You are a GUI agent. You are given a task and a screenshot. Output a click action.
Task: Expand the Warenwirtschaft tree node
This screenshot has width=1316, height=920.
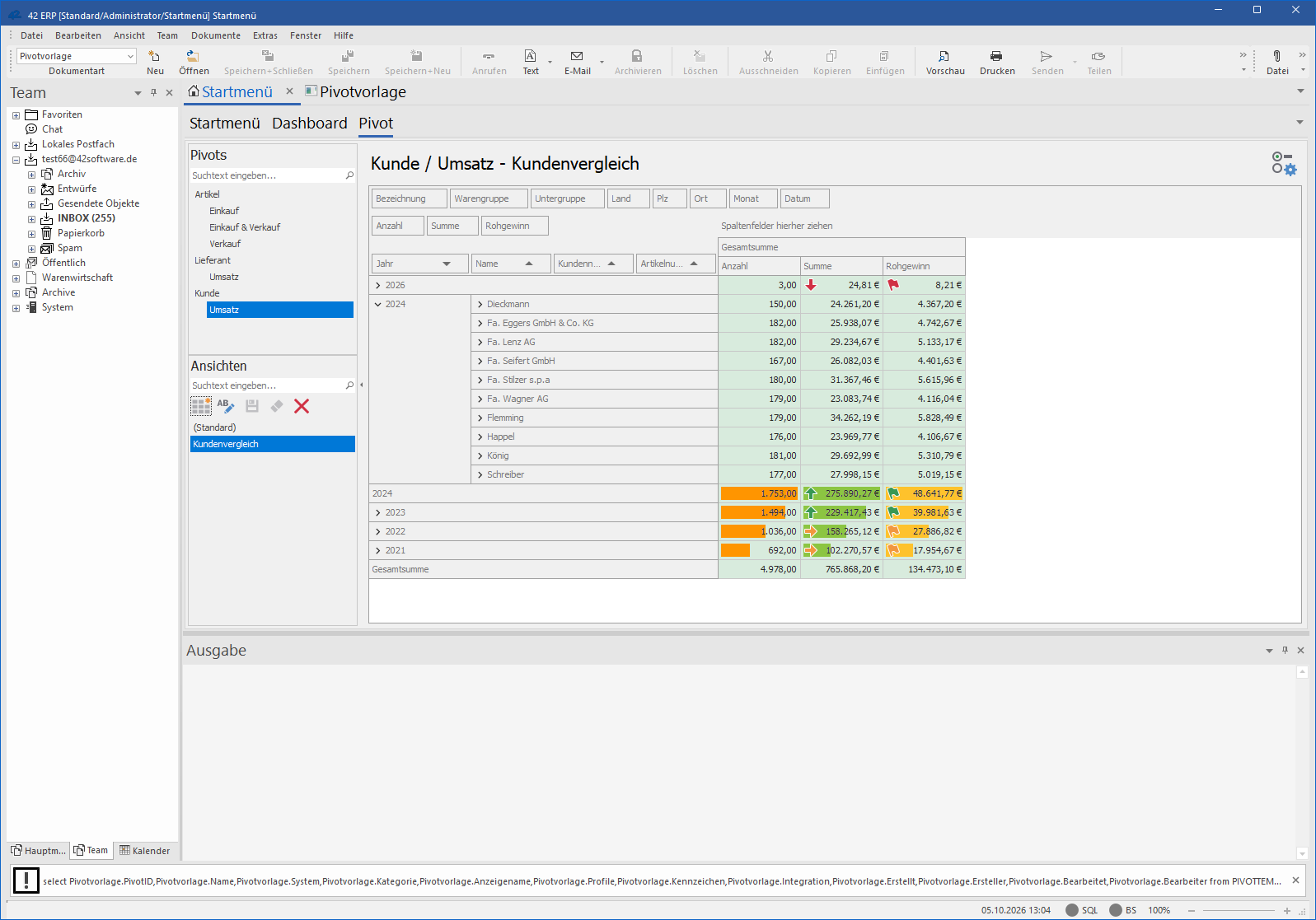click(x=16, y=278)
